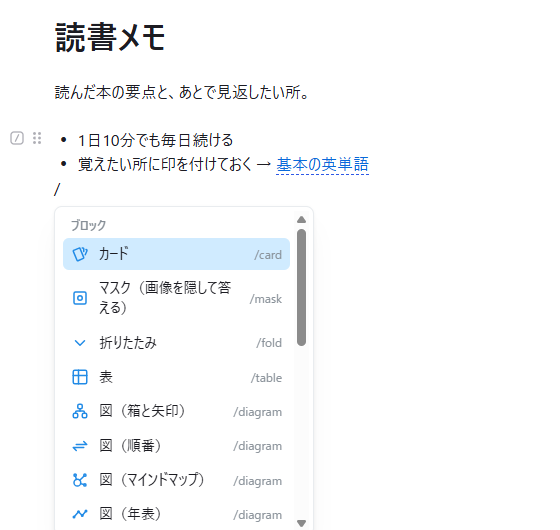Choose 図（年表）entry
The image size is (560, 530).
pyautogui.click(x=176, y=514)
